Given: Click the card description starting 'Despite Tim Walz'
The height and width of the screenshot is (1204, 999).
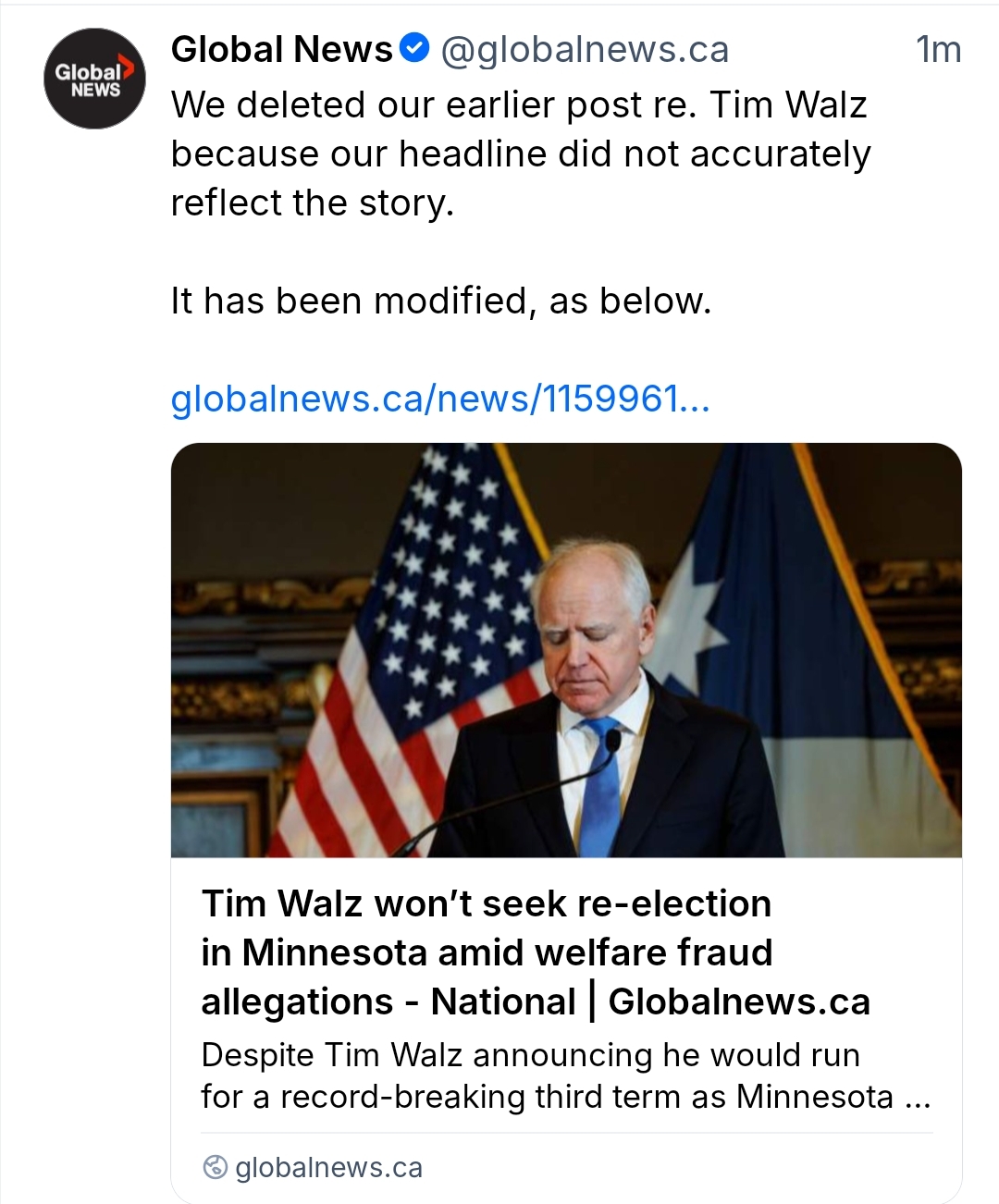Looking at the screenshot, I should tap(530, 1055).
